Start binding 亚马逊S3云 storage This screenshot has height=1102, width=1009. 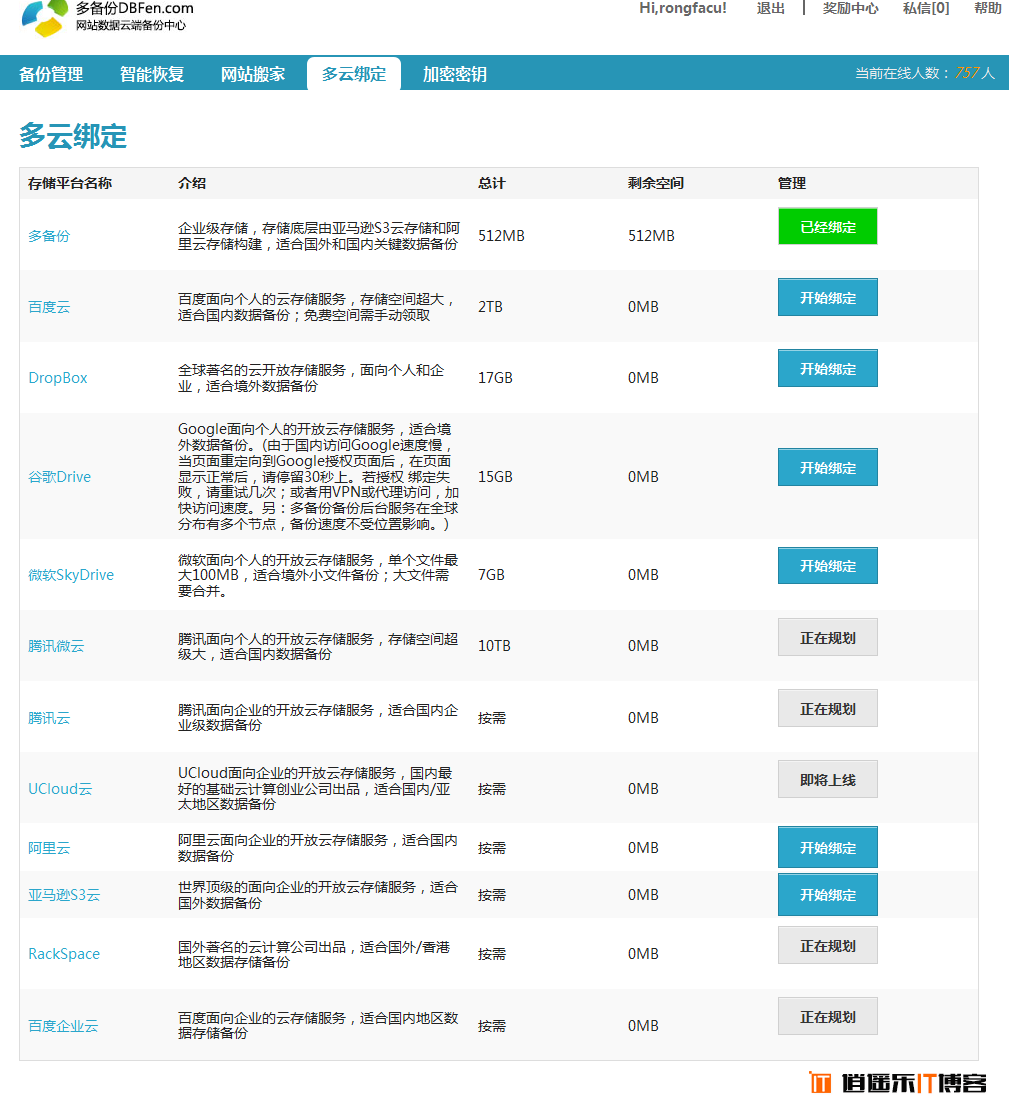tap(827, 895)
